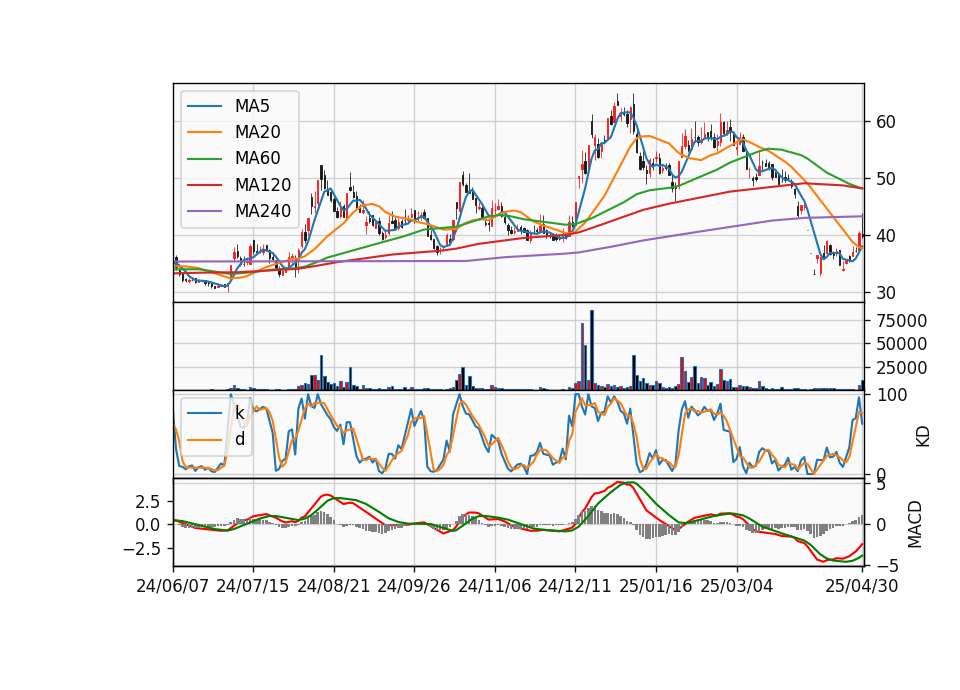Click the tallest volume bar in December
The width and height of the screenshot is (960, 690).
click(591, 350)
